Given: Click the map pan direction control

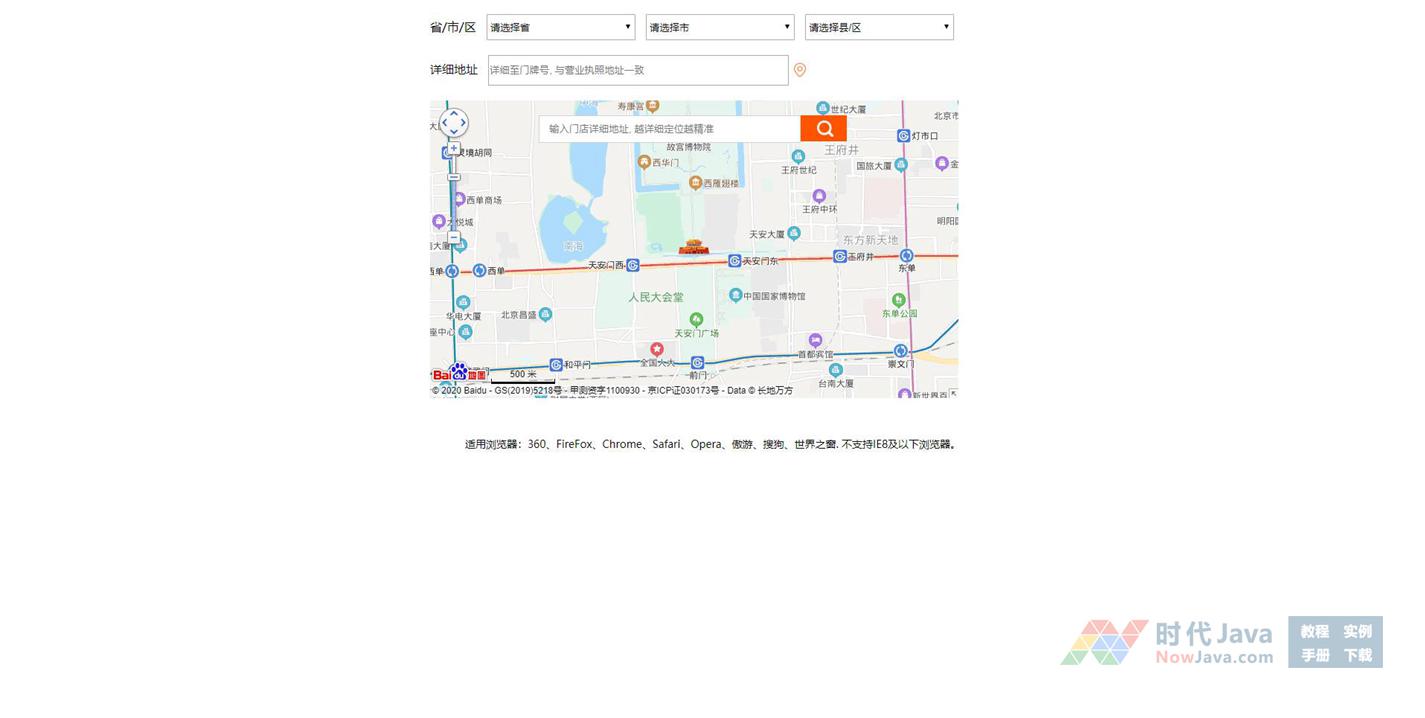Looking at the screenshot, I should 454,123.
